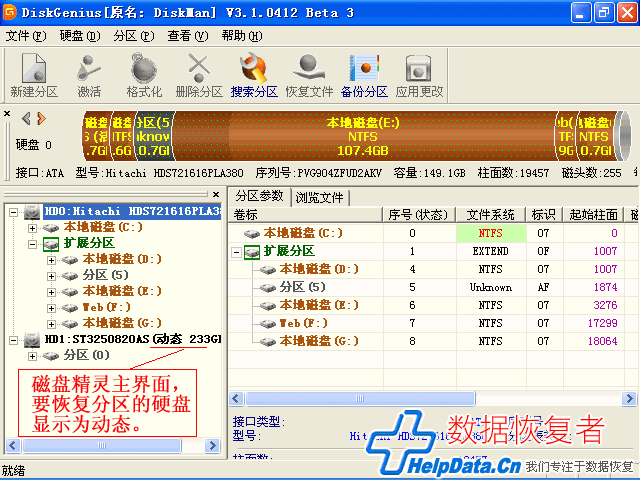Expand 本地磁盘(D:) in the tree
Viewport: 640px width, 480px height.
(x=51, y=260)
